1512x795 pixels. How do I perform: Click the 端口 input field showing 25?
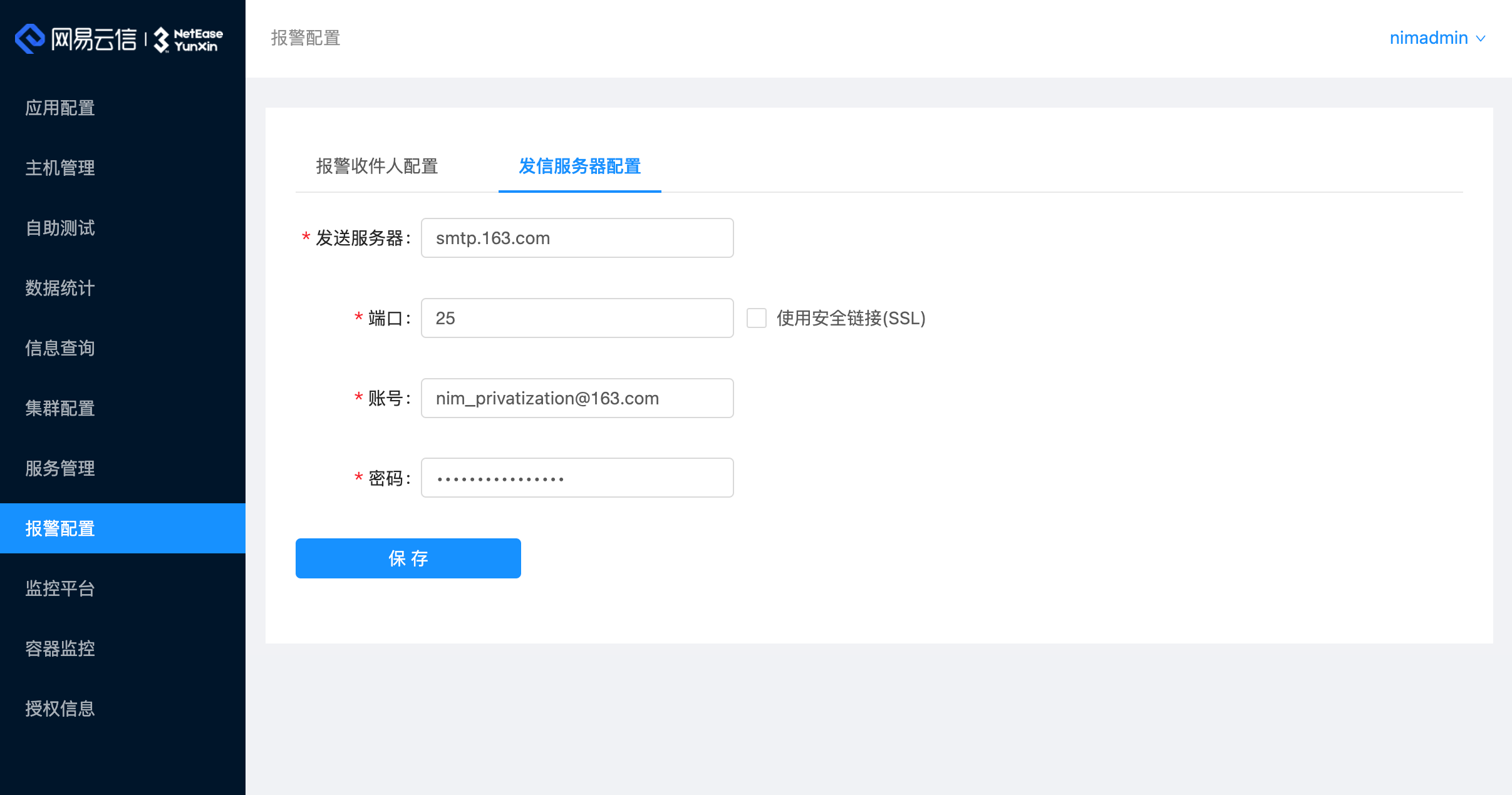point(576,318)
